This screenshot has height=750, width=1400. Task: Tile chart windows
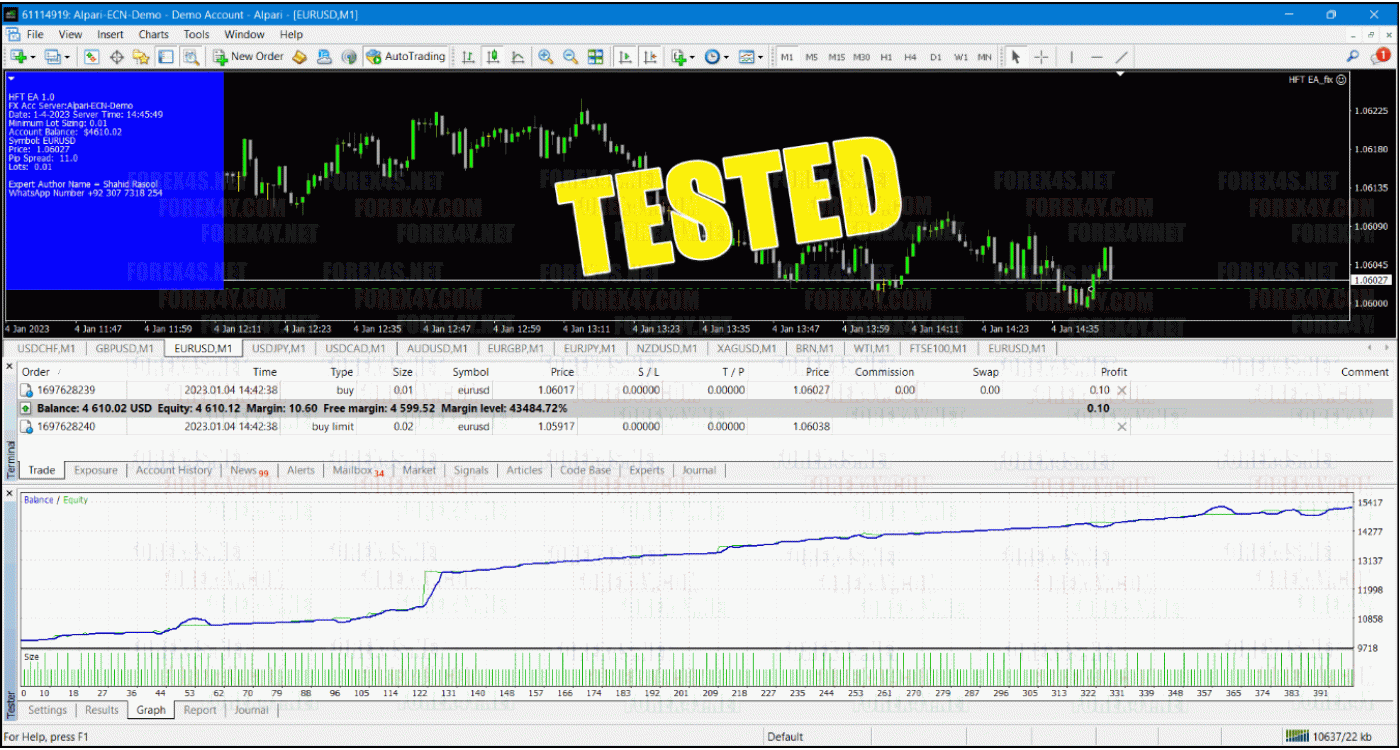[x=595, y=57]
